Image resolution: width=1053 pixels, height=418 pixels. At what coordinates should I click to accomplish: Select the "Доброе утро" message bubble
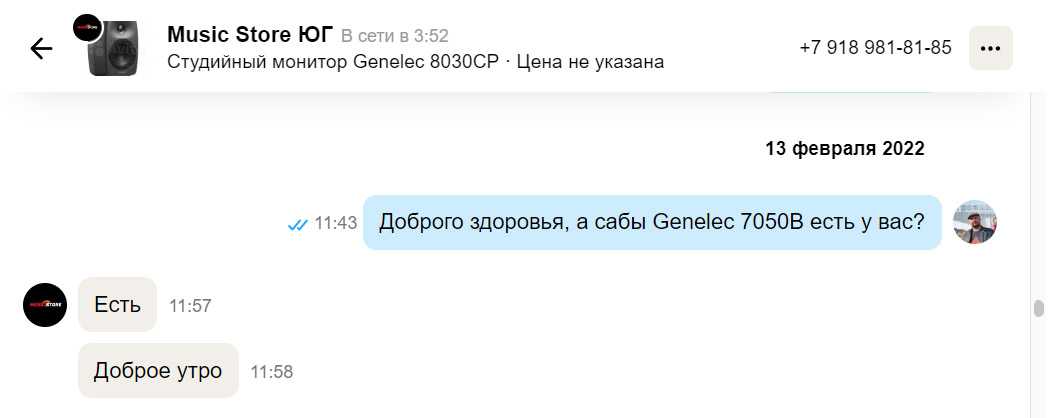tap(158, 370)
